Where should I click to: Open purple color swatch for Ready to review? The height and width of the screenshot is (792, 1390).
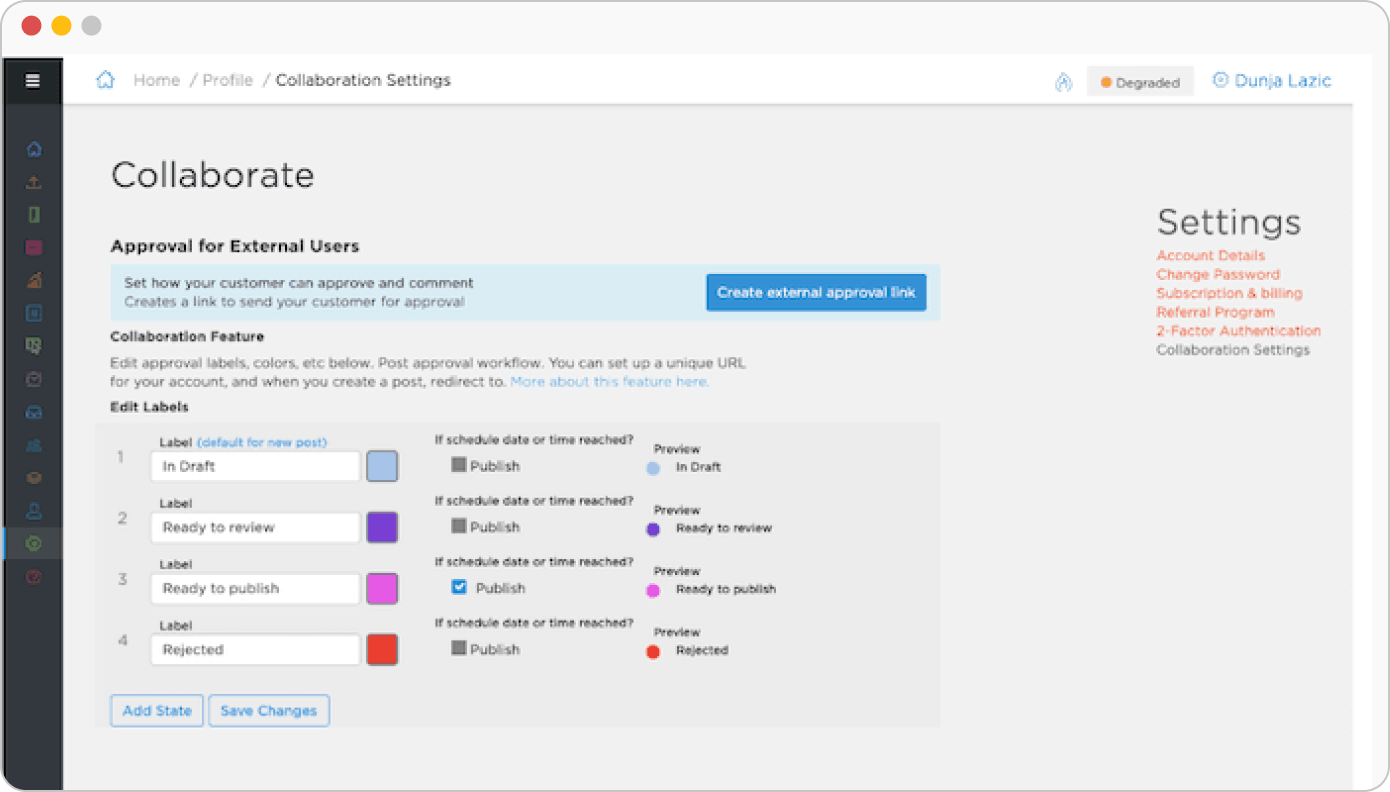pyautogui.click(x=382, y=527)
